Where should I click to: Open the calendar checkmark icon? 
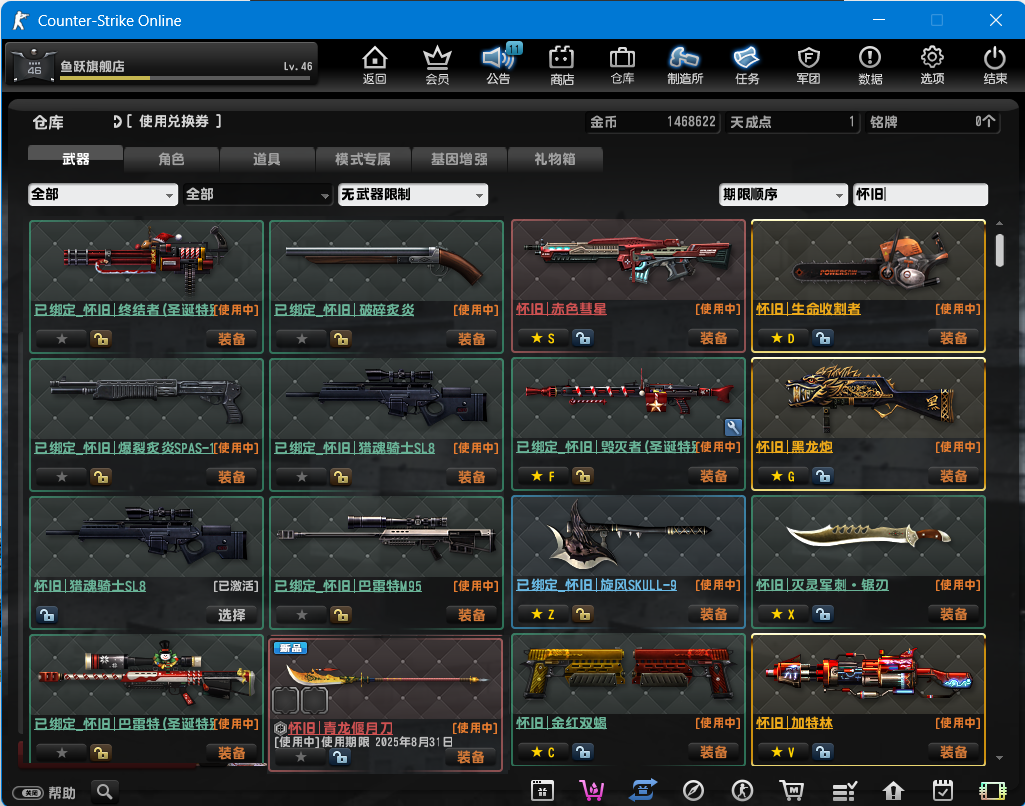(x=942, y=790)
